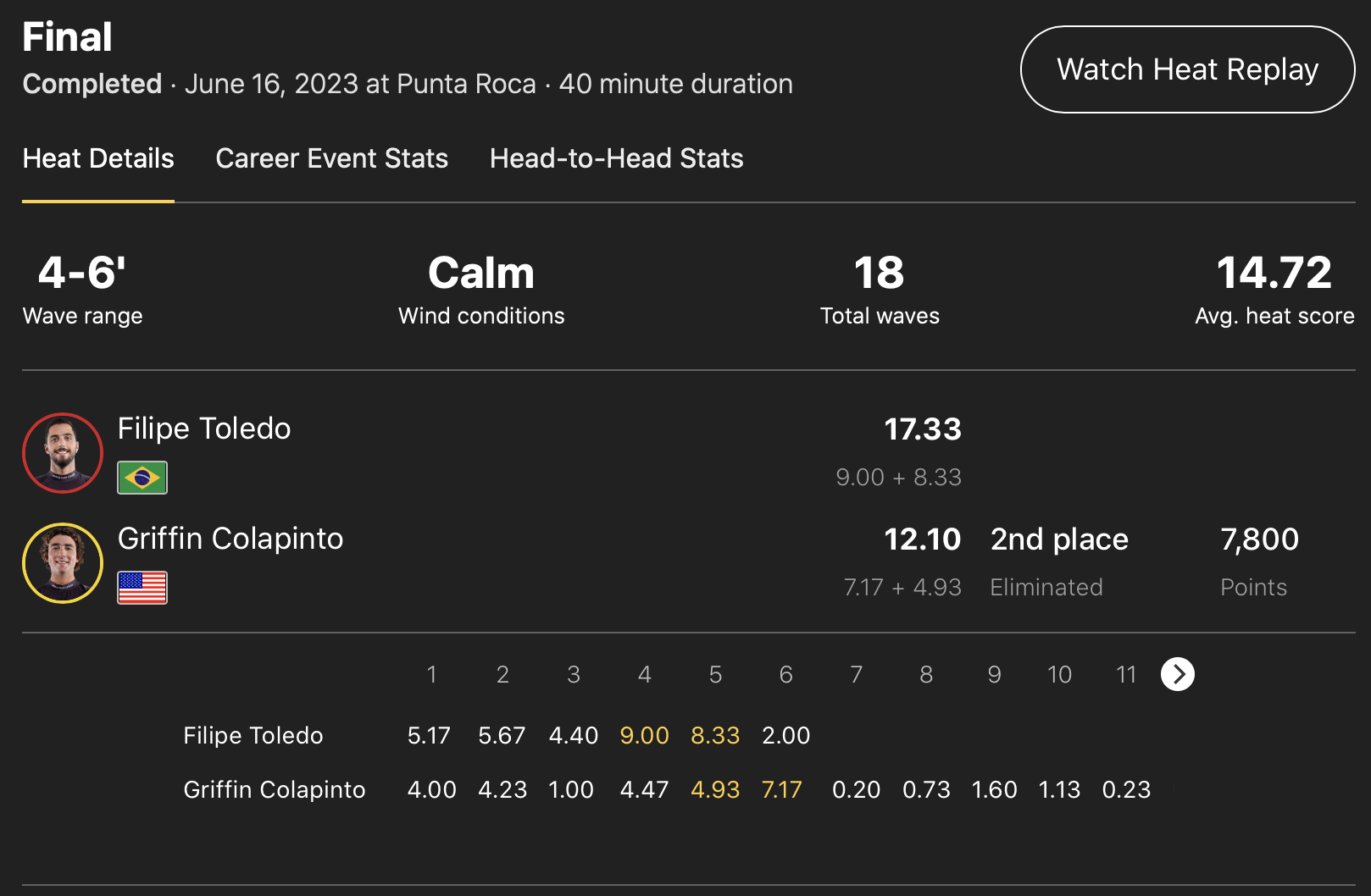
Task: Click Toledo's 17.33 heat total
Action: 922,429
